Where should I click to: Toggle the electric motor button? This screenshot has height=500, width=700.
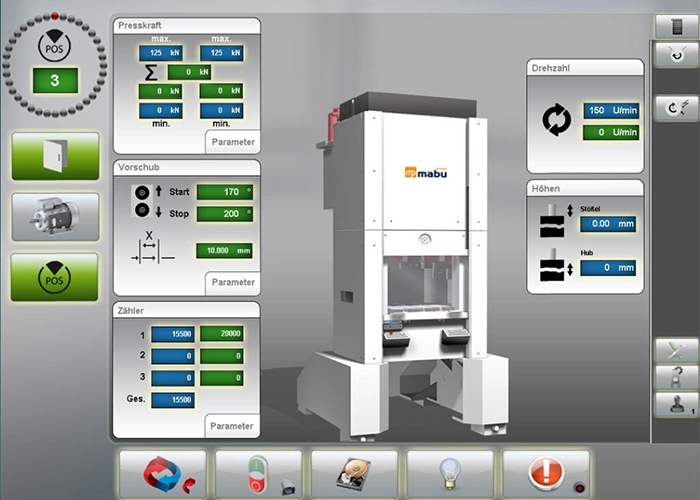tap(55, 217)
